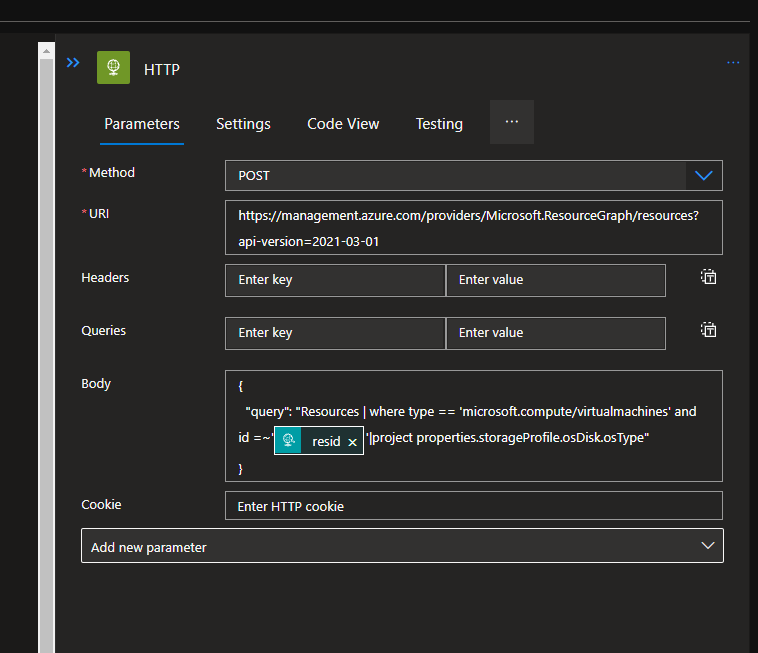This screenshot has height=653, width=758.
Task: Click the Headers Enter key field
Action: pyautogui.click(x=335, y=280)
